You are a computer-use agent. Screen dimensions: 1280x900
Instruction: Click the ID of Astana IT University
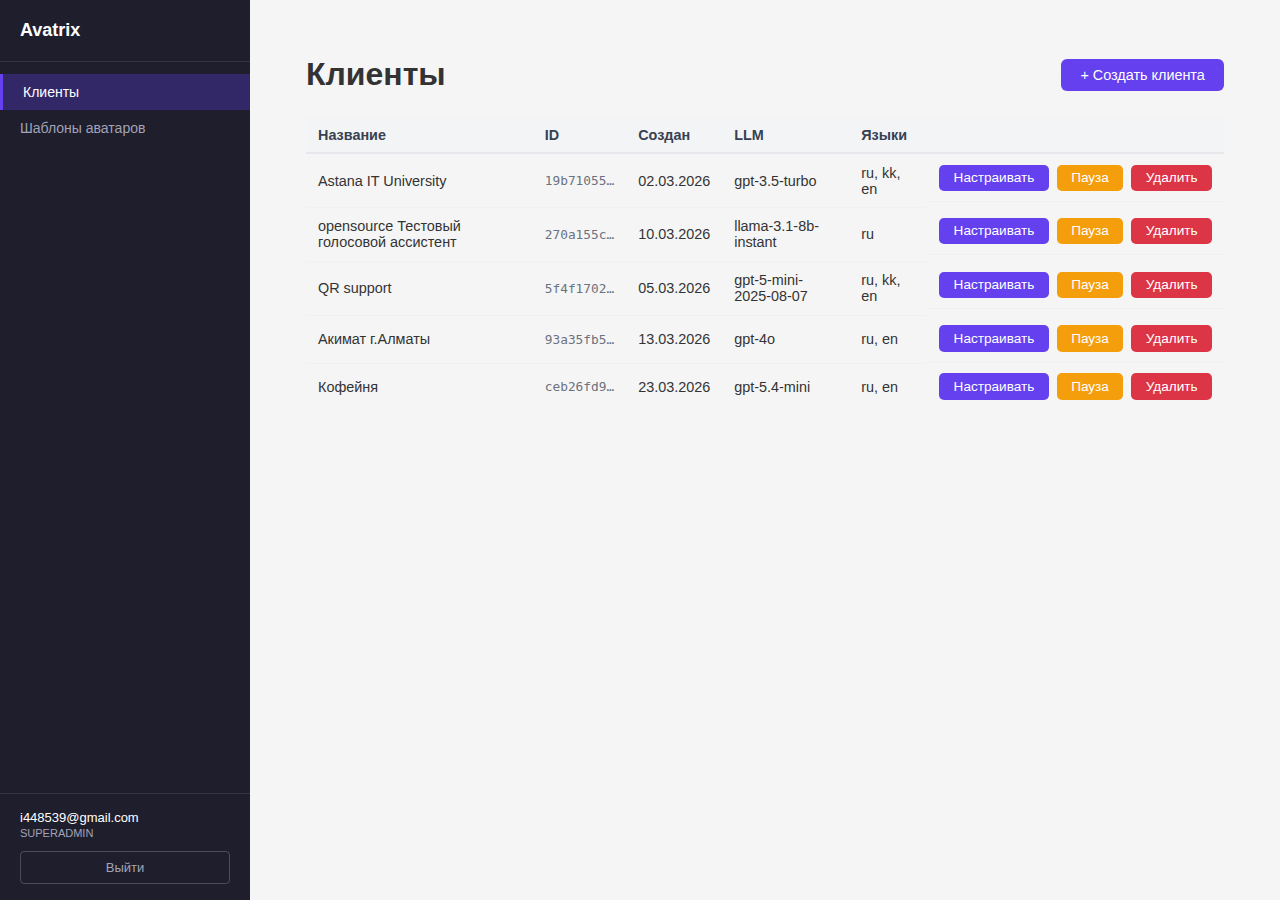(x=580, y=181)
